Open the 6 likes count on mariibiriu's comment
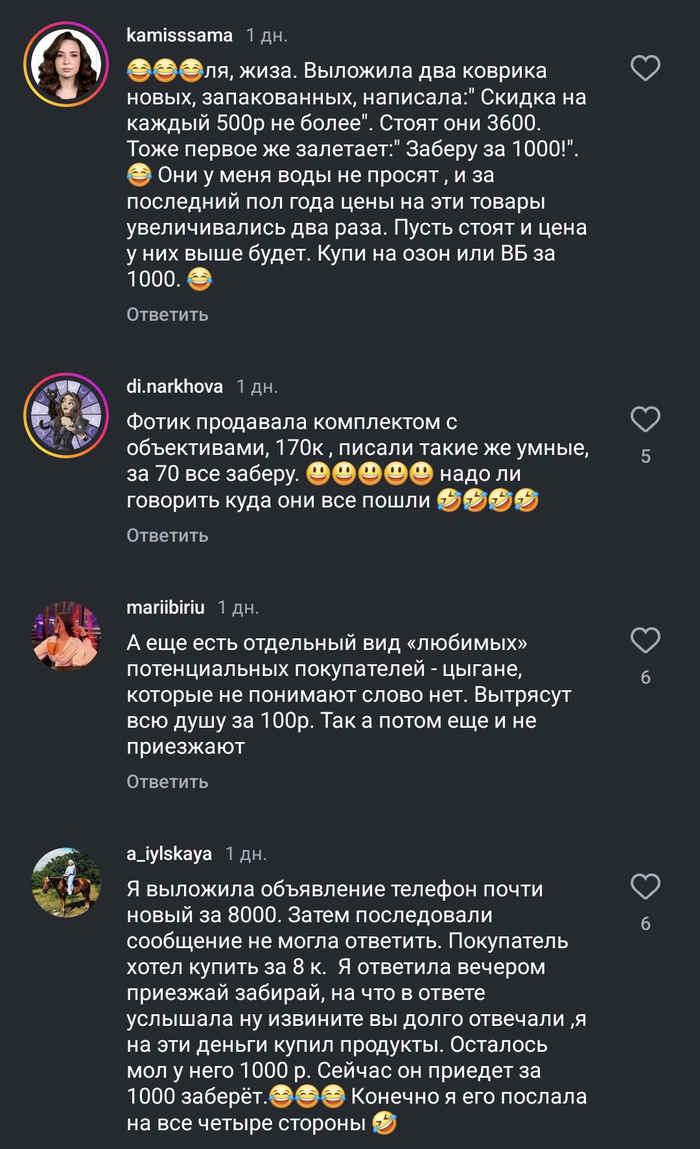The height and width of the screenshot is (1149, 700). 646,678
